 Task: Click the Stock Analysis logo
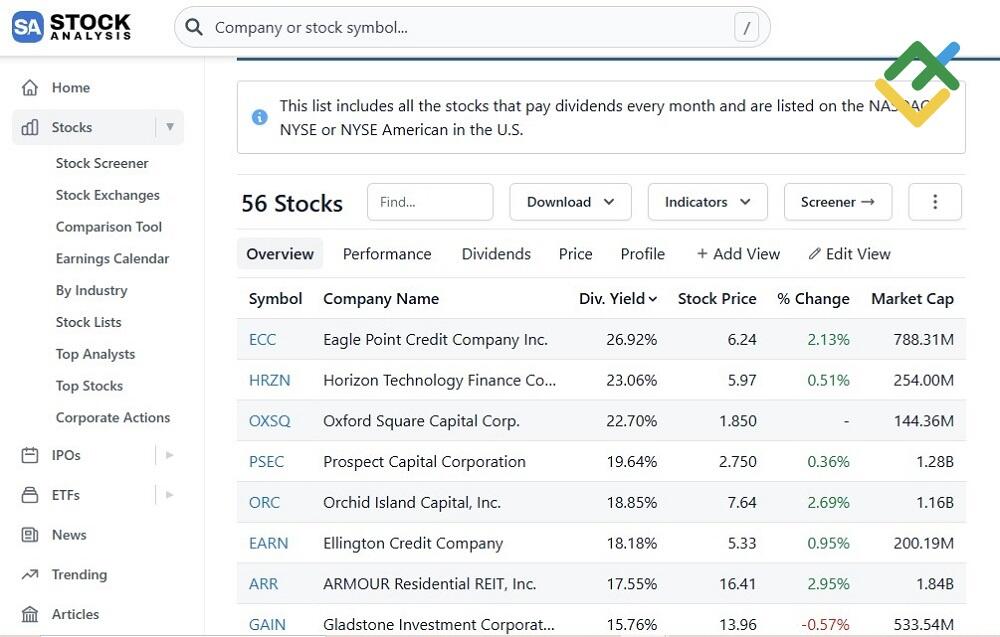pos(72,27)
